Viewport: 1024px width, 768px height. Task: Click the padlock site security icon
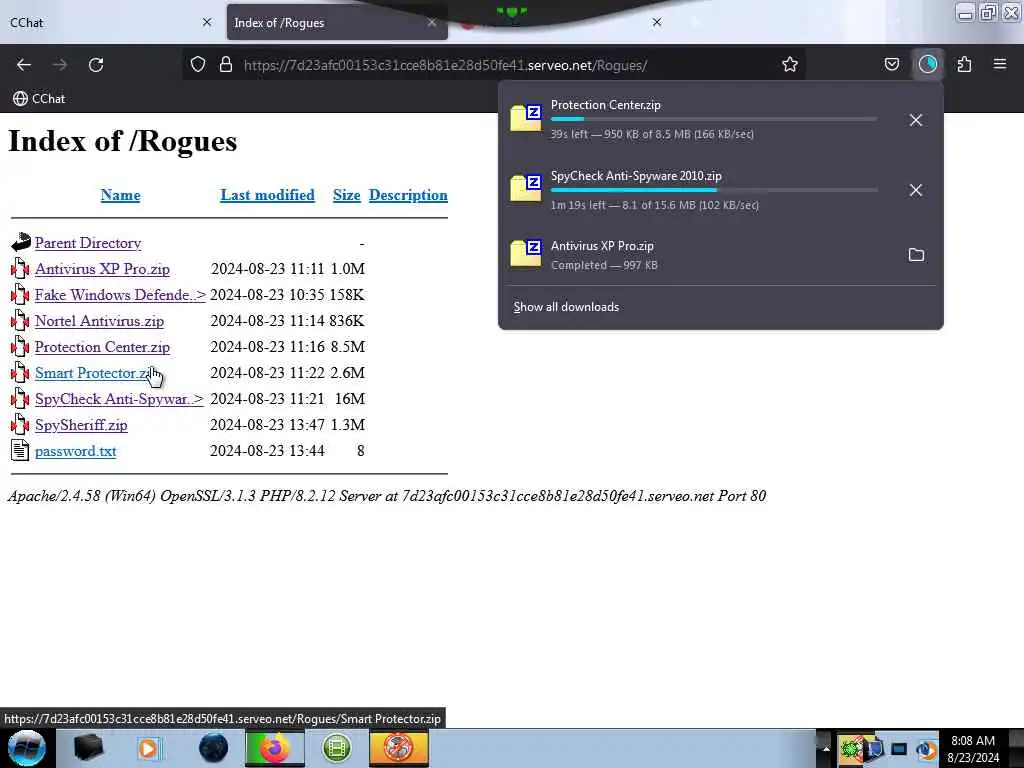(226, 65)
